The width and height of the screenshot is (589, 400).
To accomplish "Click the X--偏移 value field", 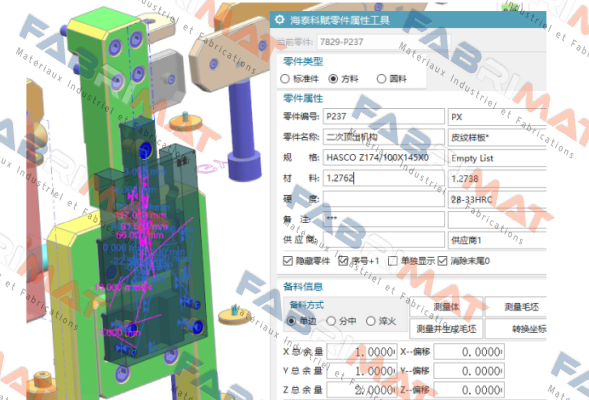I will (x=469, y=352).
